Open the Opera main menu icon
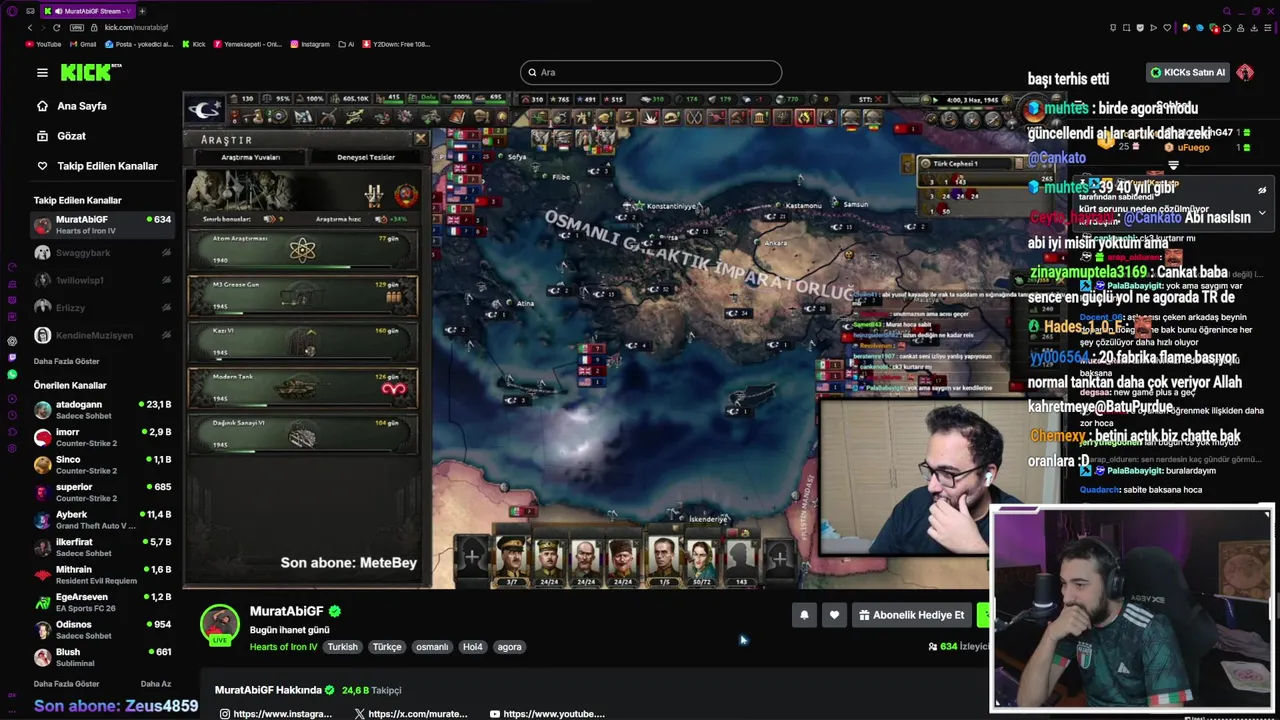Screen dimensions: 1280x720 coord(12,11)
